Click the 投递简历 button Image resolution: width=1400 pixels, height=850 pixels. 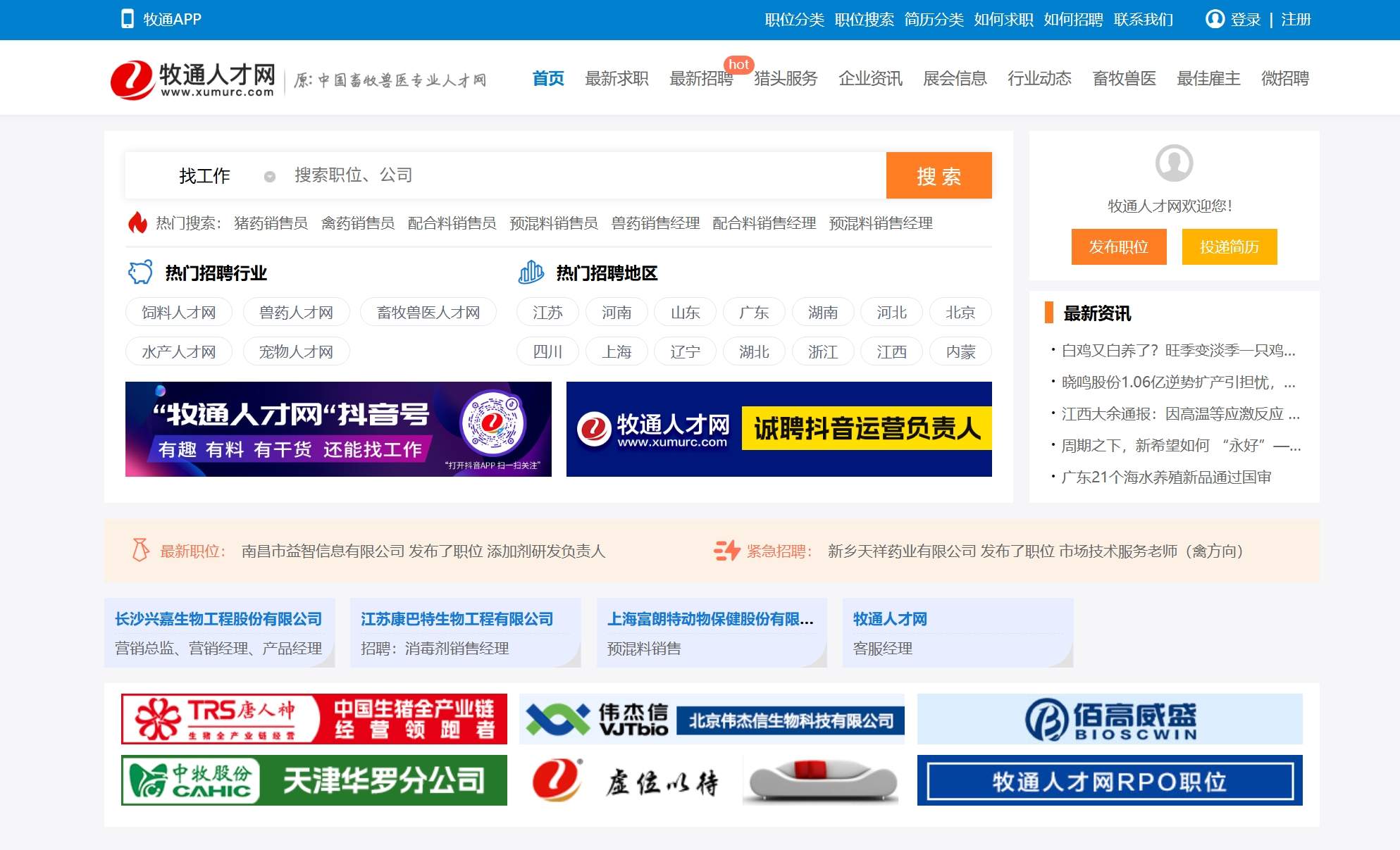point(1229,246)
